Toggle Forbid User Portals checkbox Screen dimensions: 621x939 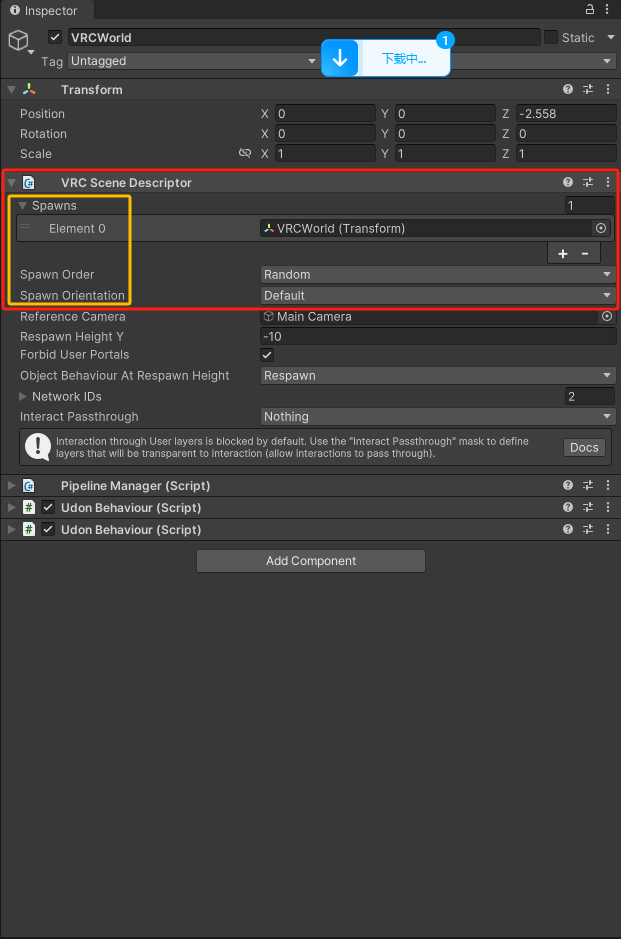(x=267, y=355)
